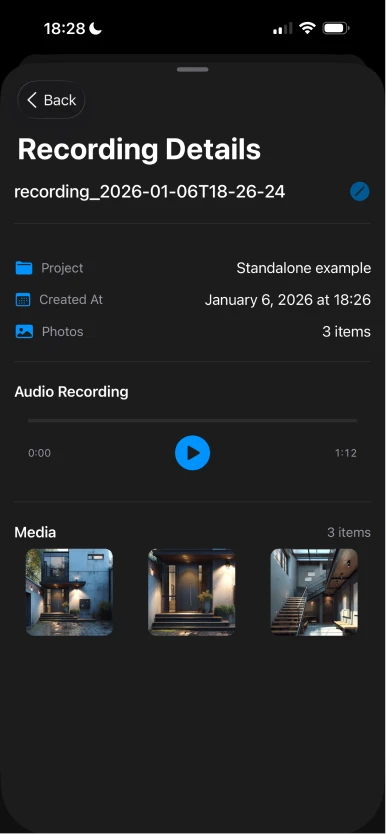Open the first media thumbnail of house exterior
The height and width of the screenshot is (834, 386).
(69, 592)
